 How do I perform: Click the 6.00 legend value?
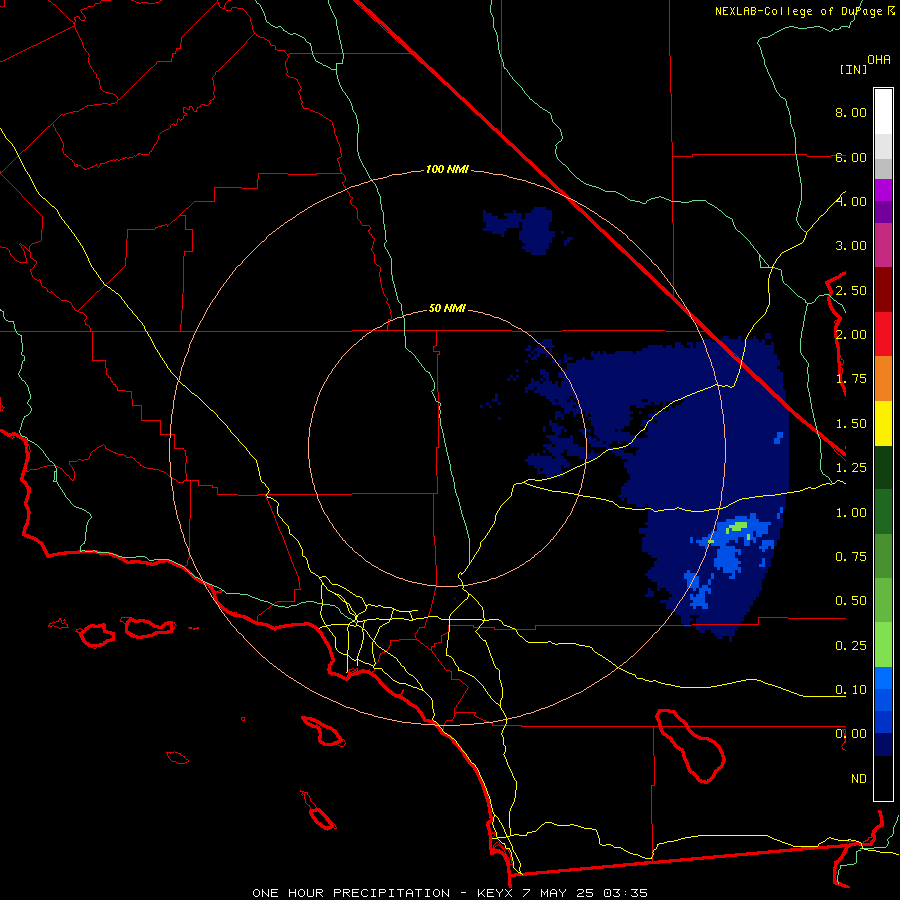point(851,157)
